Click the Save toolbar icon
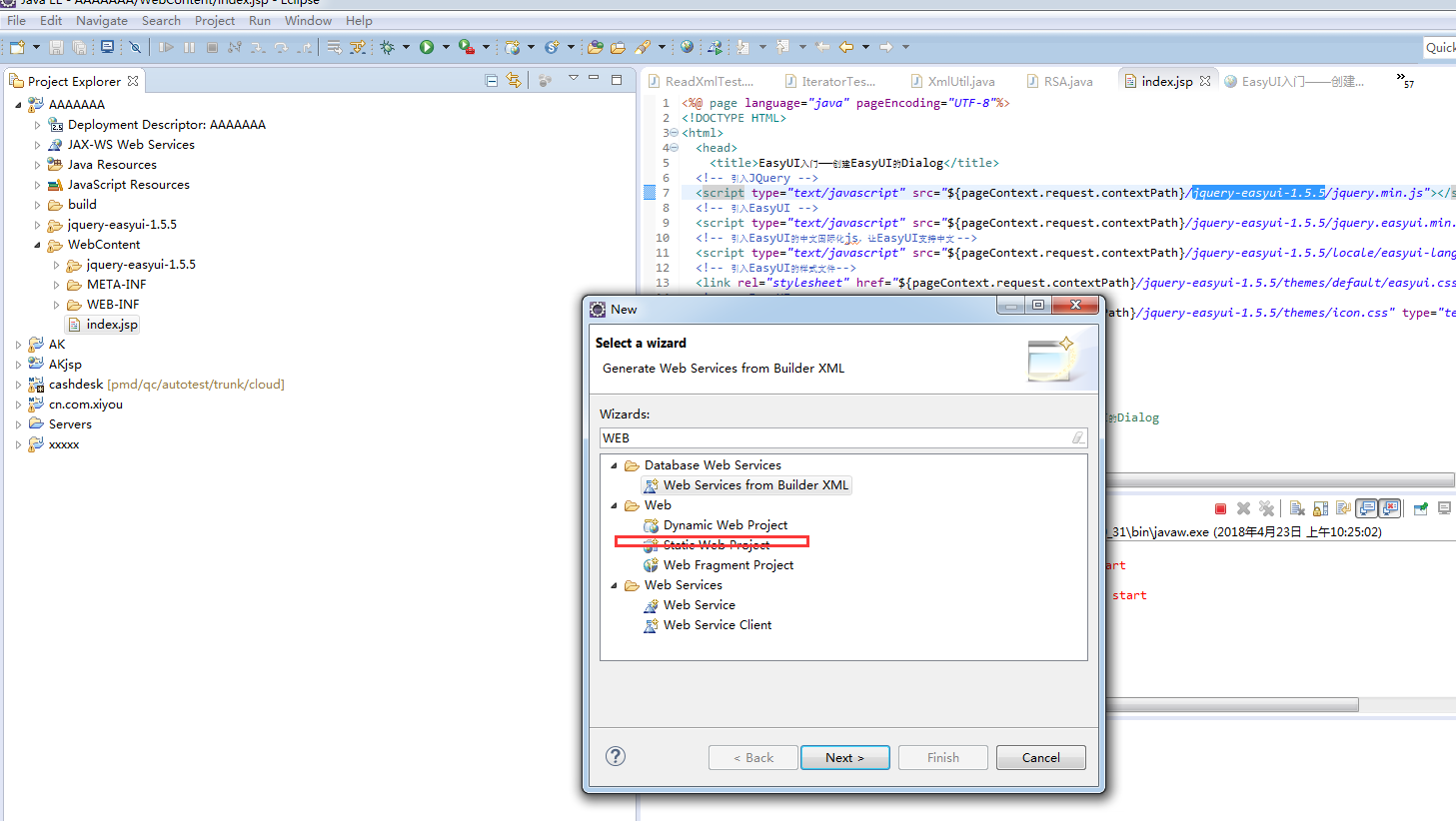1456x821 pixels. (57, 47)
